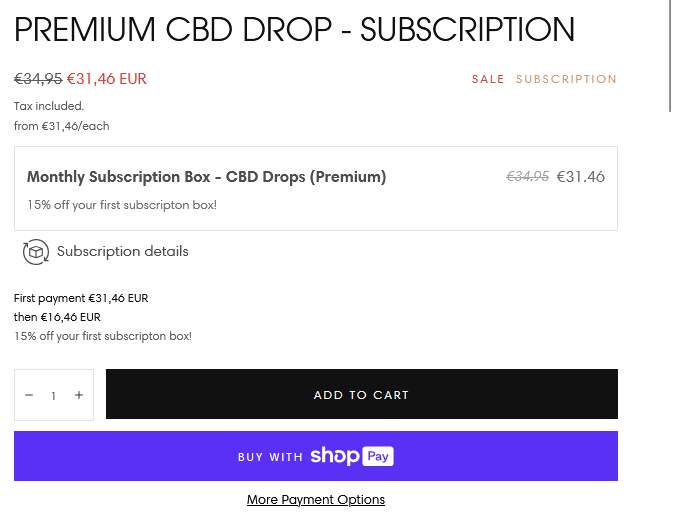The image size is (673, 527).
Task: Click the SALE badge
Action: point(488,79)
